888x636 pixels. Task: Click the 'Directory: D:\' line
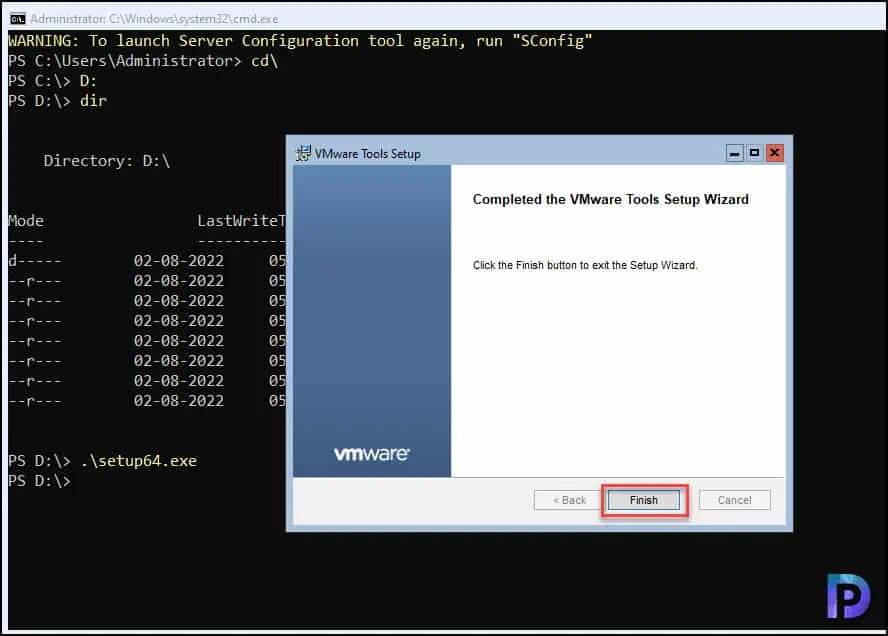pyautogui.click(x=106, y=161)
